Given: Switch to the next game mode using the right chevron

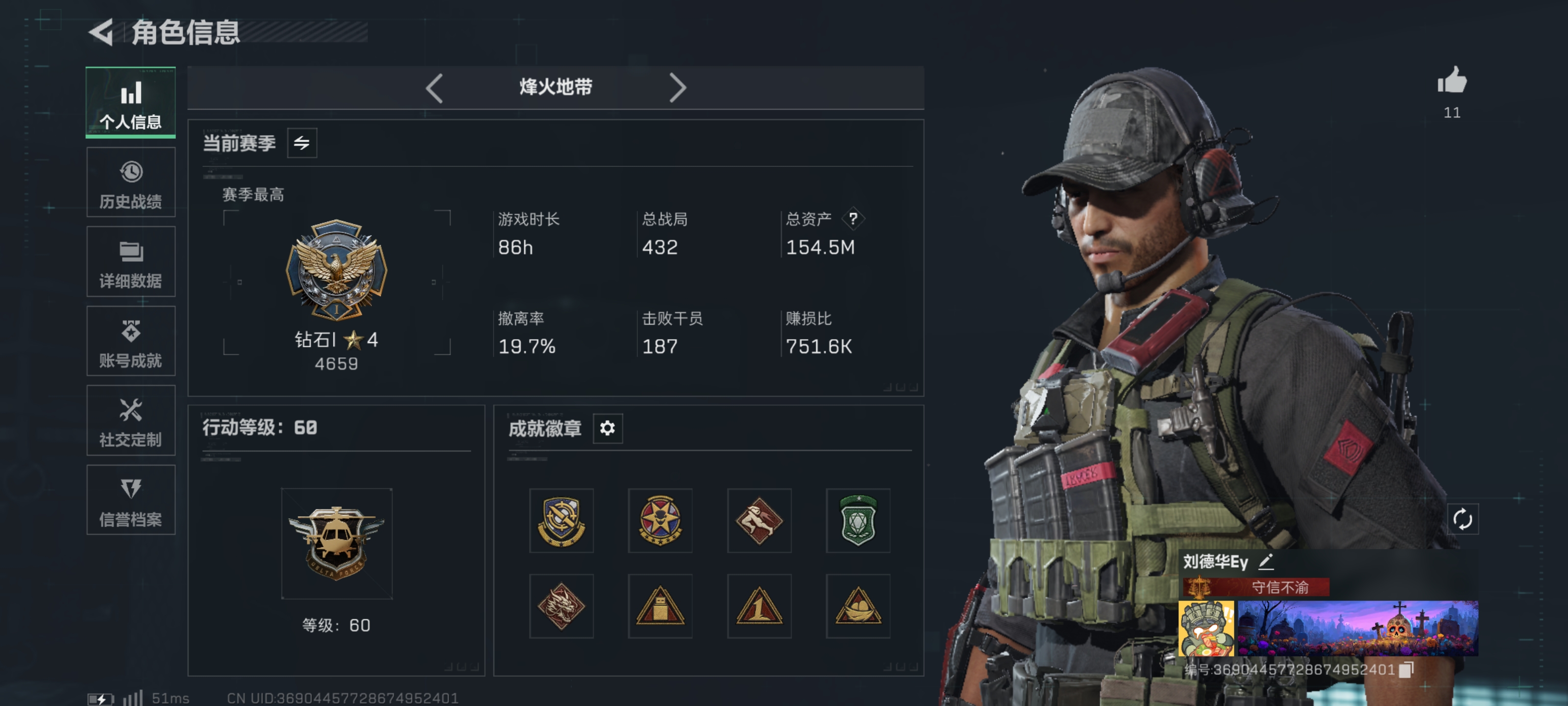Looking at the screenshot, I should (678, 88).
